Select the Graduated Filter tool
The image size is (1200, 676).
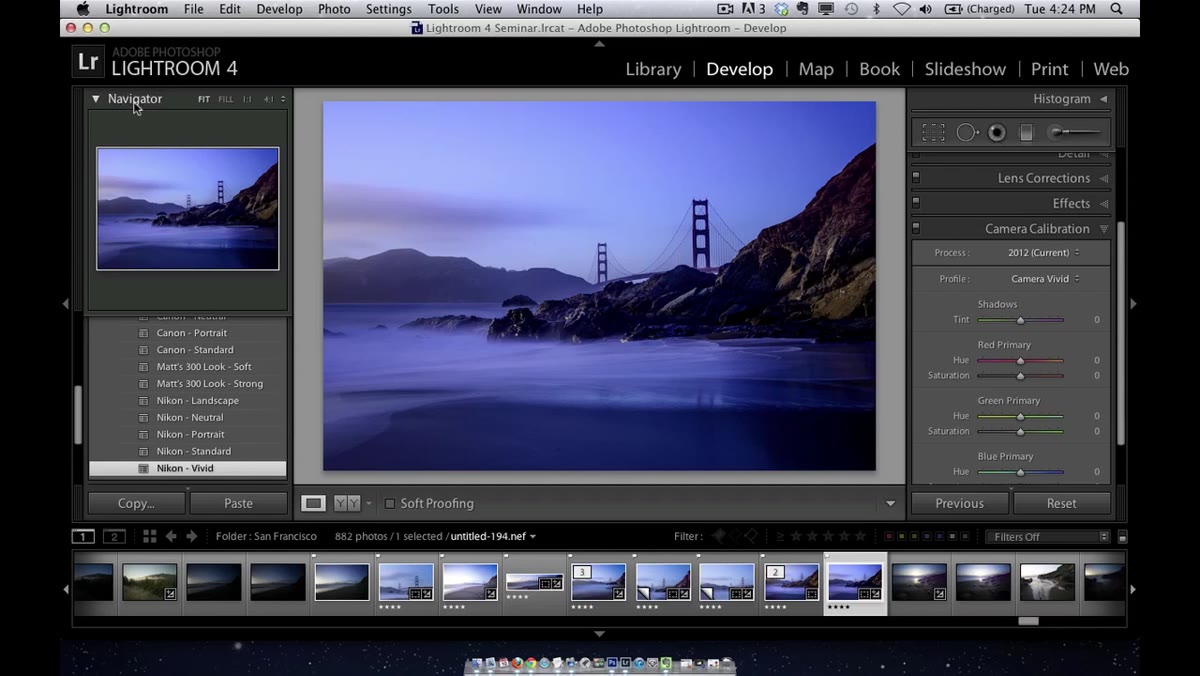(1026, 132)
